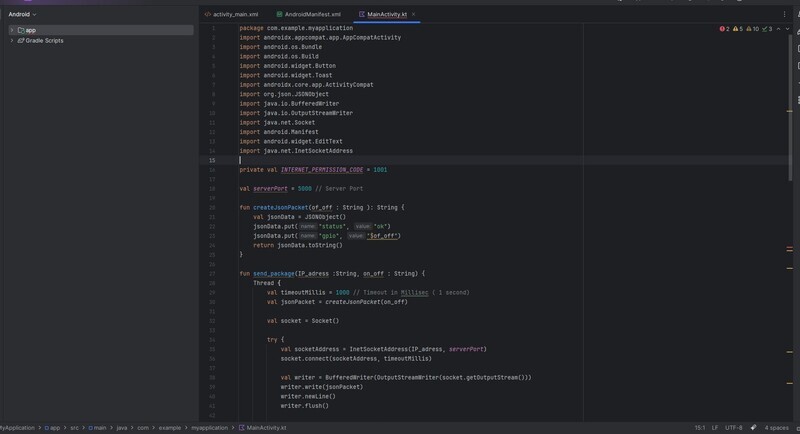
Task: Switch to the AndroidManifest.xml tab
Action: pos(309,14)
